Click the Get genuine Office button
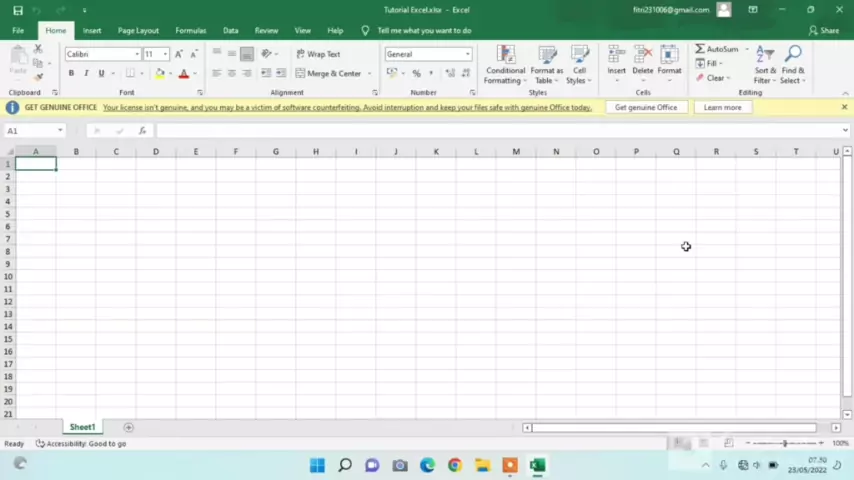Viewport: 854px width, 480px height. coord(645,107)
